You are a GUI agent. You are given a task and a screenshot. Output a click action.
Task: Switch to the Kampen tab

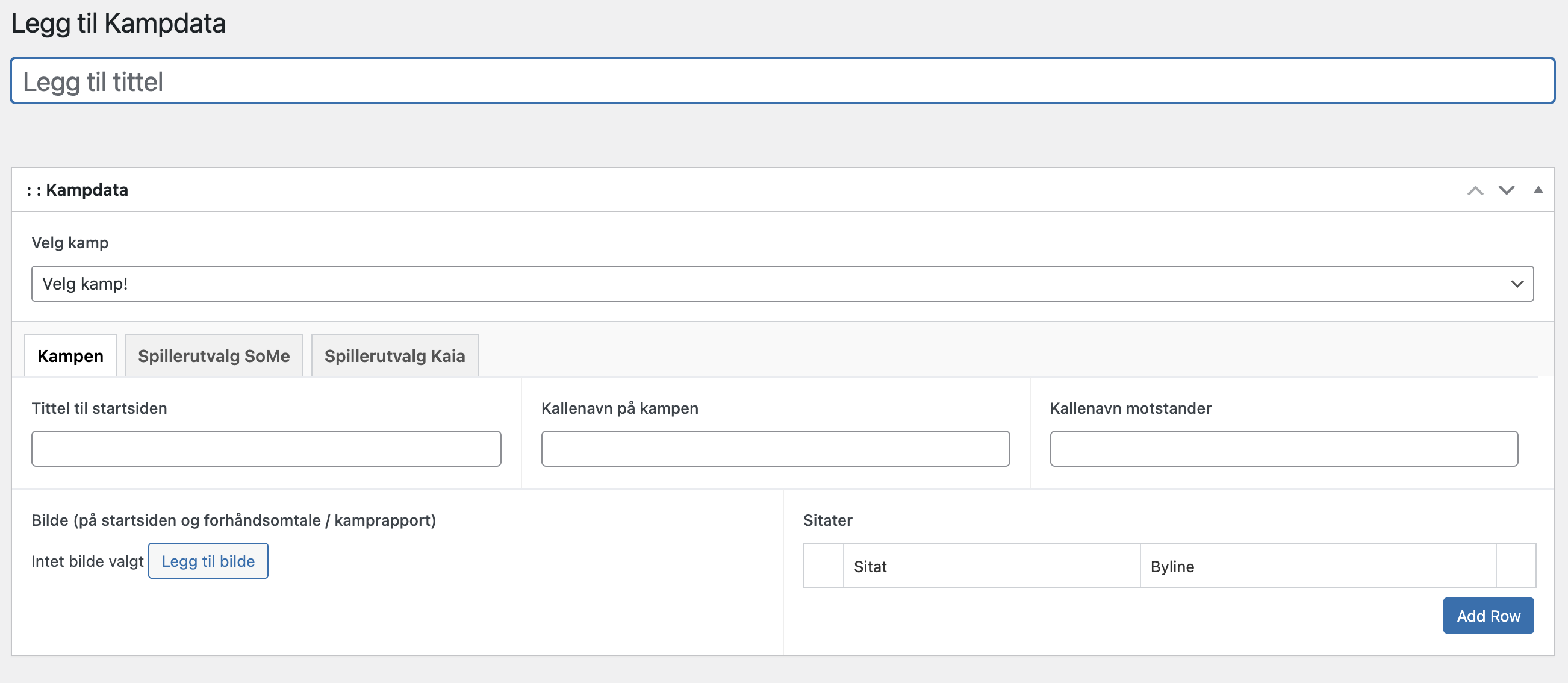point(70,356)
